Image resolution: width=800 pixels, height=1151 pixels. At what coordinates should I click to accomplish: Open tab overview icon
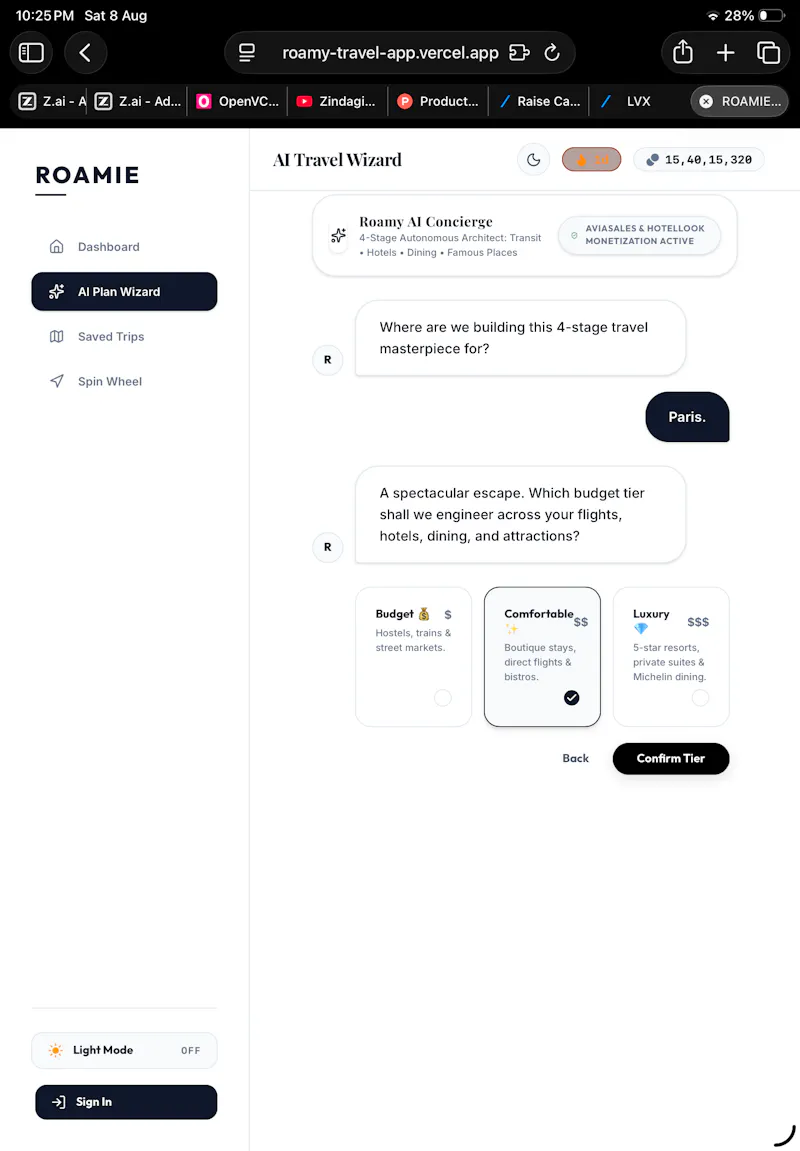768,53
